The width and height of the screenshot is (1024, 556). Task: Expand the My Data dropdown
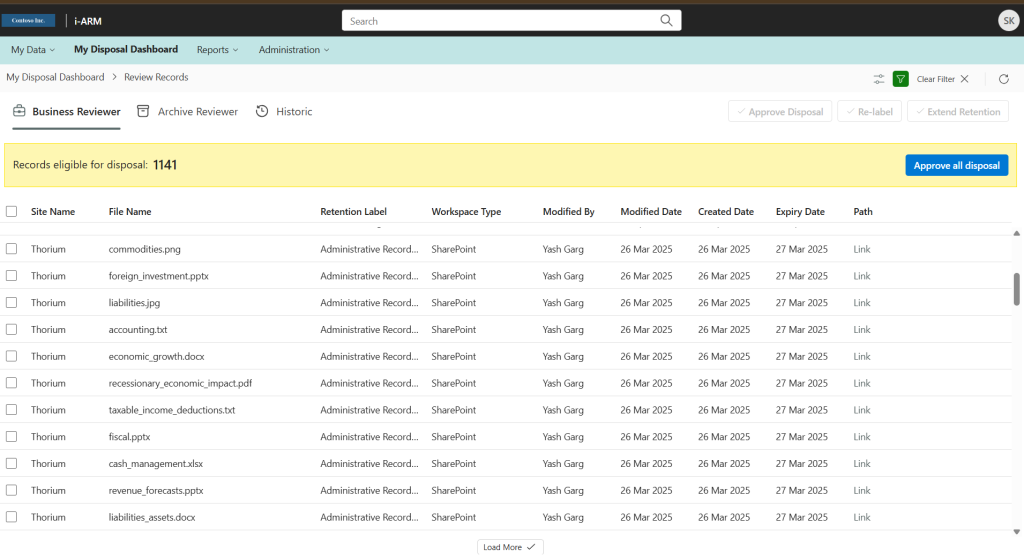tap(33, 50)
